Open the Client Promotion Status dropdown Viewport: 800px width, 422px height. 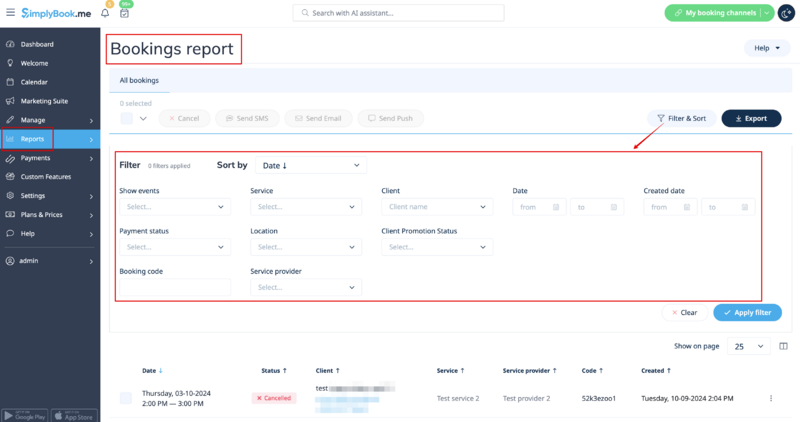tap(437, 247)
